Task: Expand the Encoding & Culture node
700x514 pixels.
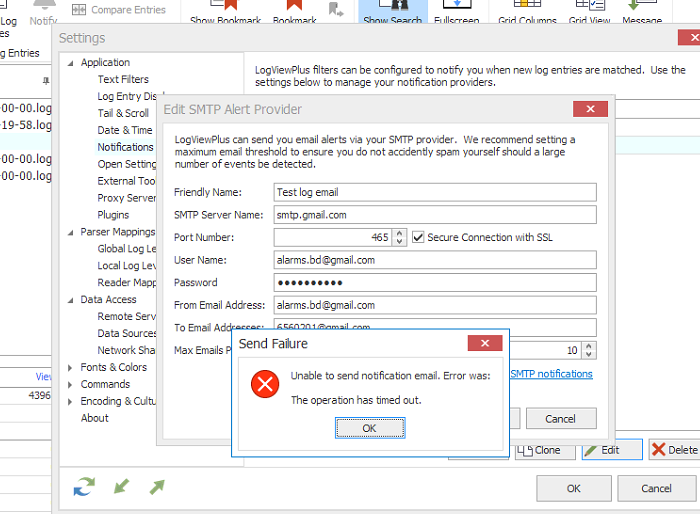Action: click(70, 402)
